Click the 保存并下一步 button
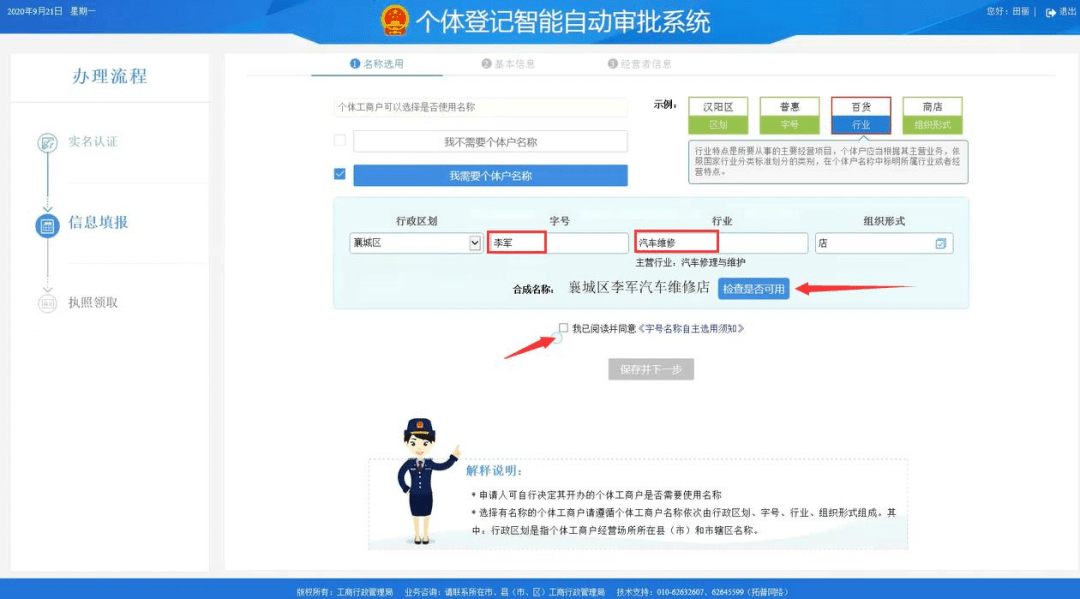Viewport: 1080px width, 599px height. click(651, 369)
